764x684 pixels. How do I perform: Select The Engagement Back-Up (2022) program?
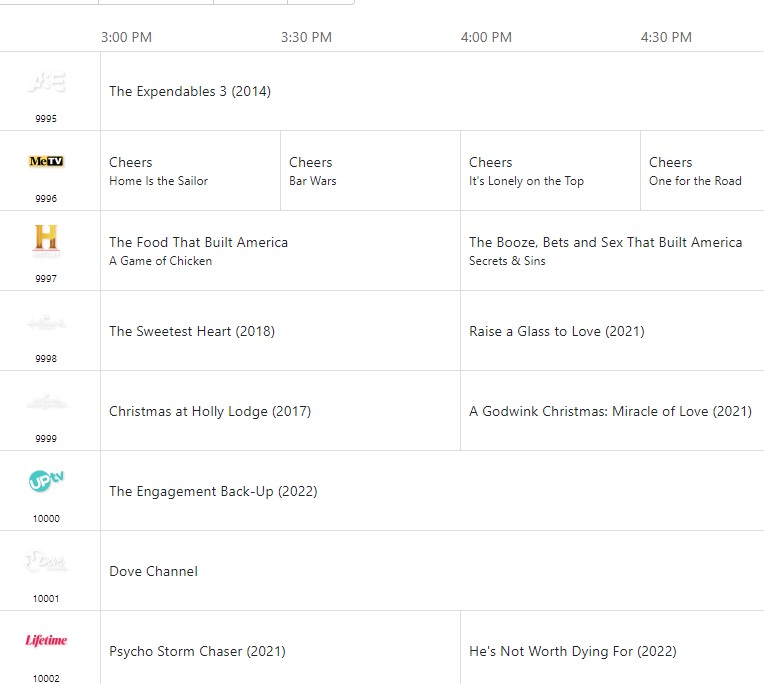(213, 491)
